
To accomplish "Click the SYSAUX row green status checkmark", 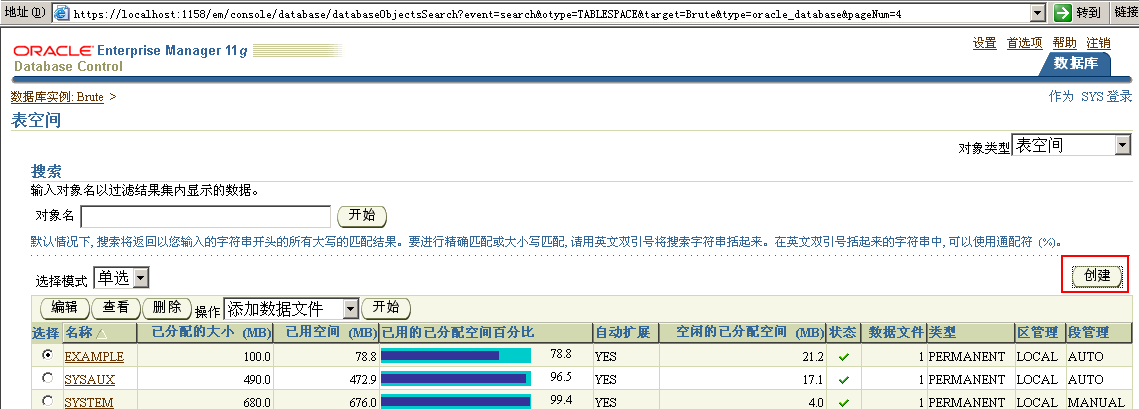I will point(843,380).
